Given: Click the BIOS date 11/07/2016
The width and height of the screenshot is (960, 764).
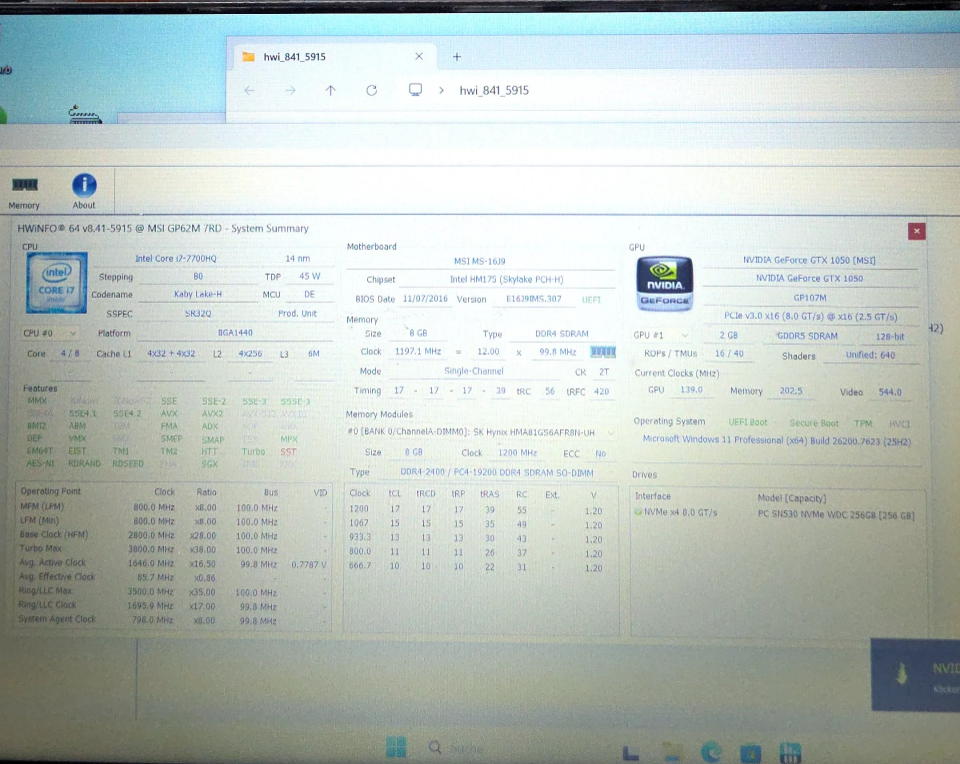Looking at the screenshot, I should (425, 299).
